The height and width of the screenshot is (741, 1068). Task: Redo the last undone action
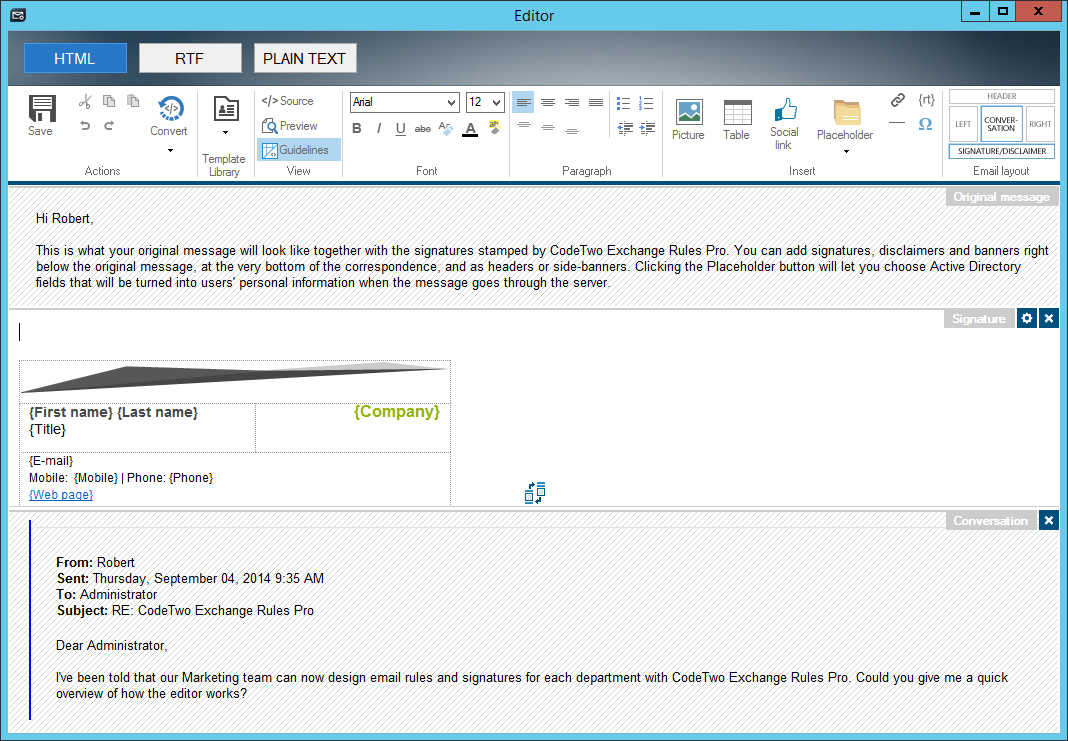pos(109,125)
